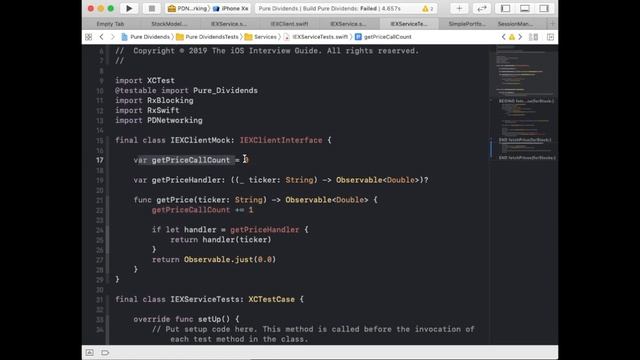
Task: Click XCTestCase in the class declaration
Action: (271, 299)
